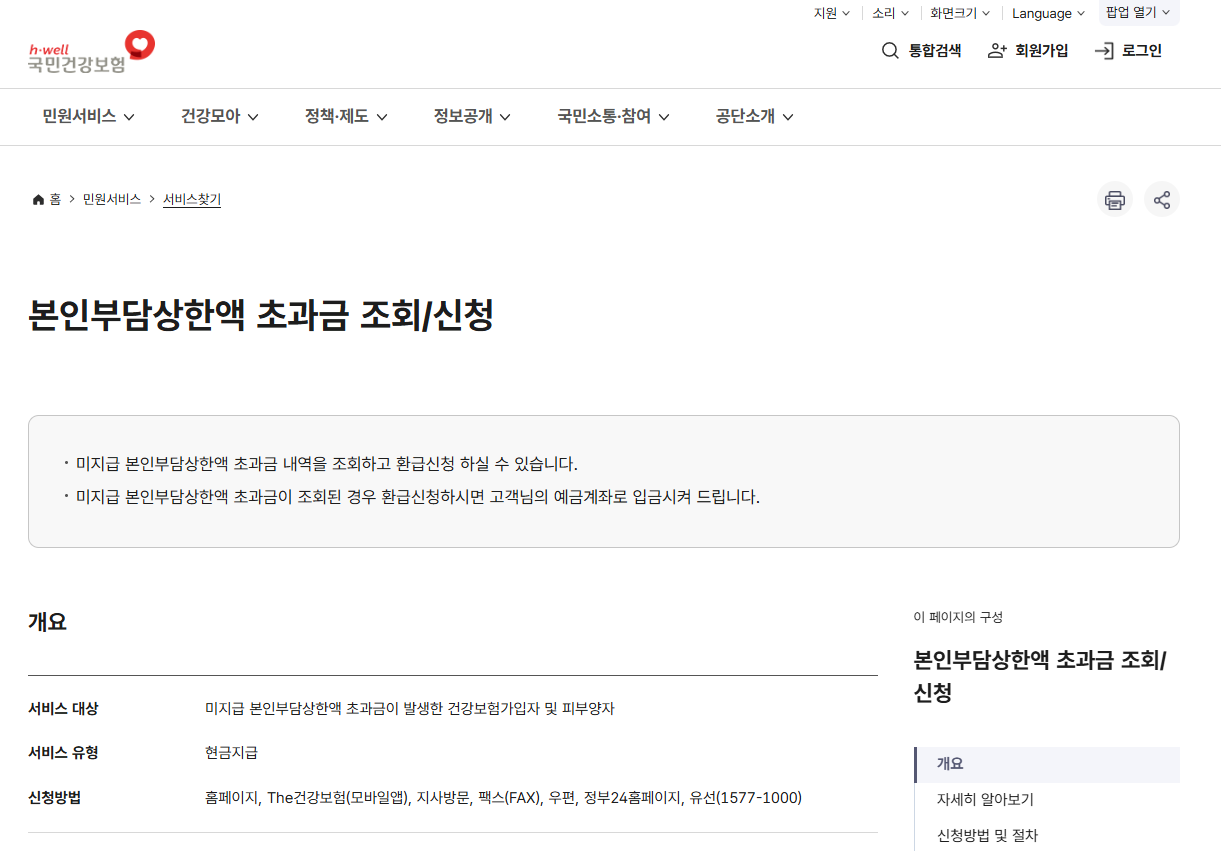This screenshot has height=851, width=1221.
Task: Click the home icon in the breadcrumb
Action: tap(37, 198)
